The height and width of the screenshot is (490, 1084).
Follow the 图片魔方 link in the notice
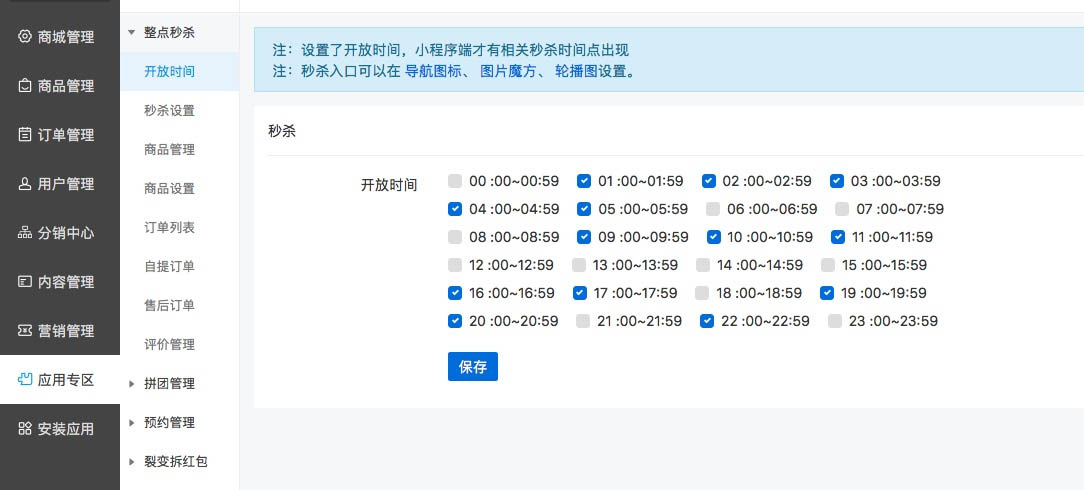point(508,71)
